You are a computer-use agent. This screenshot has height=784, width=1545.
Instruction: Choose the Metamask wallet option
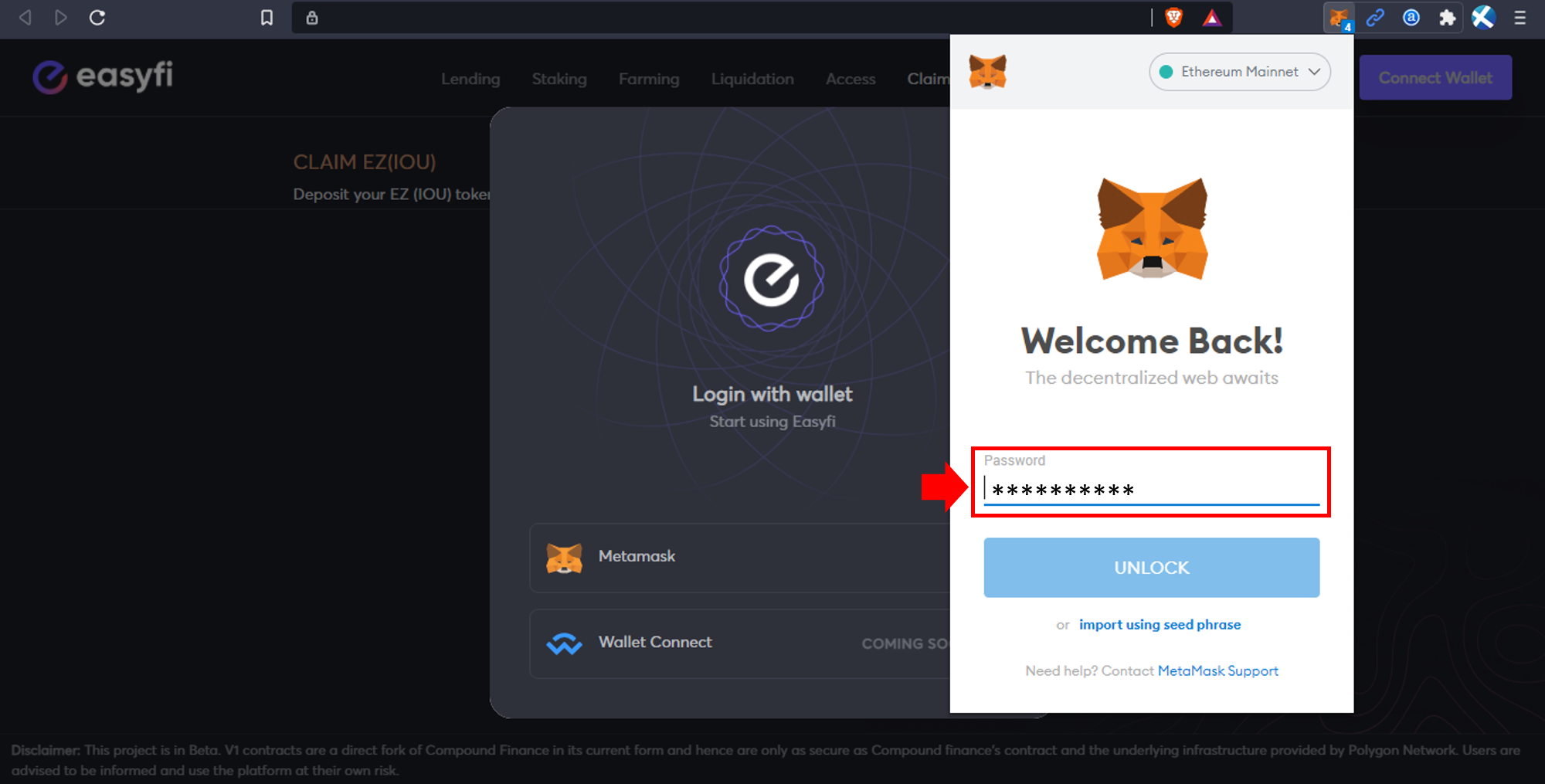tap(739, 558)
